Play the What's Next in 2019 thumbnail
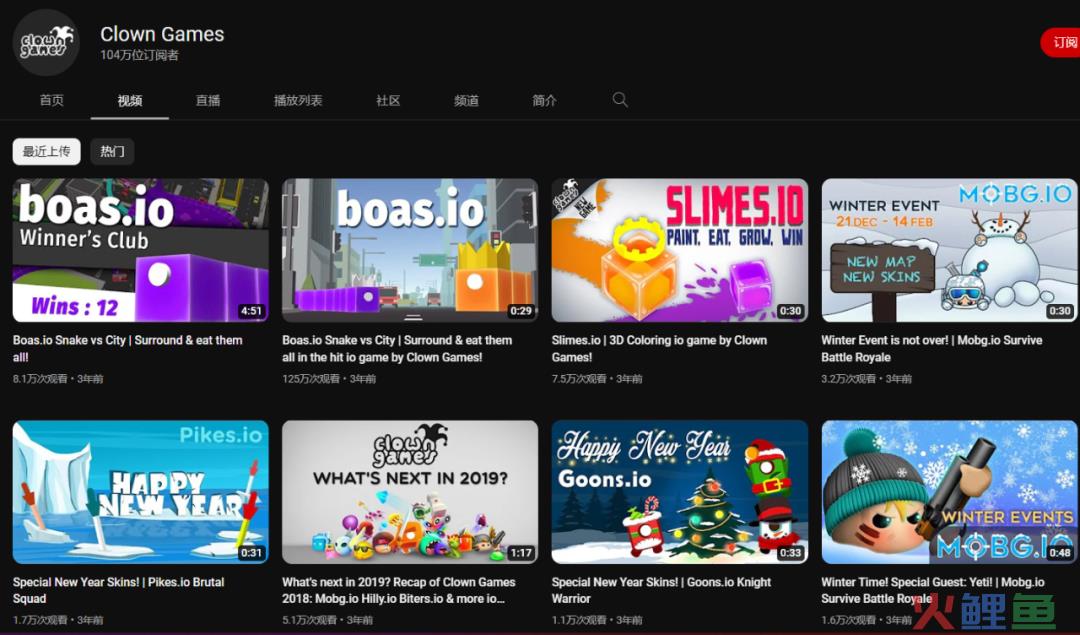 [x=410, y=492]
